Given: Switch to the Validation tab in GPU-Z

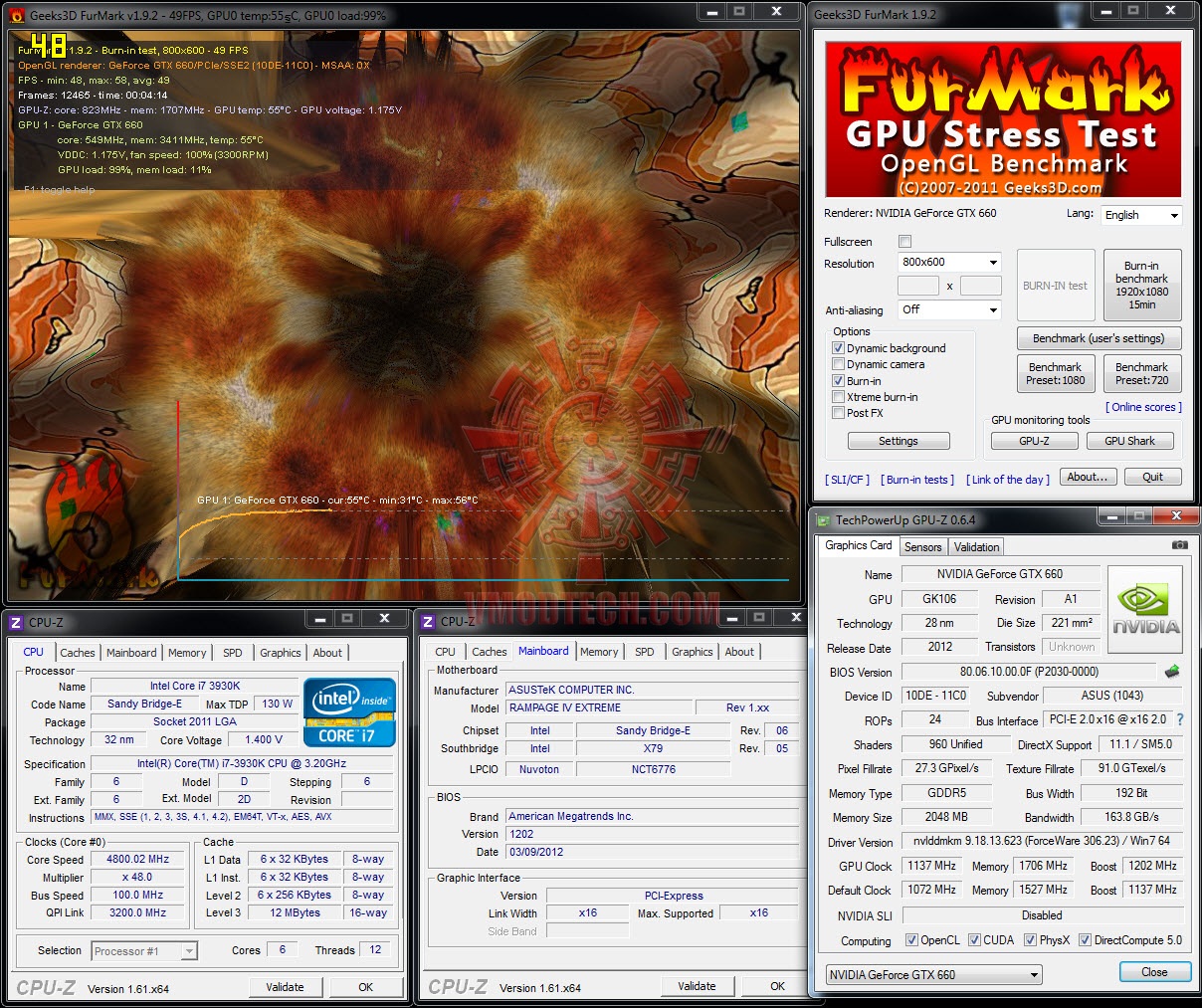Looking at the screenshot, I should tap(976, 547).
